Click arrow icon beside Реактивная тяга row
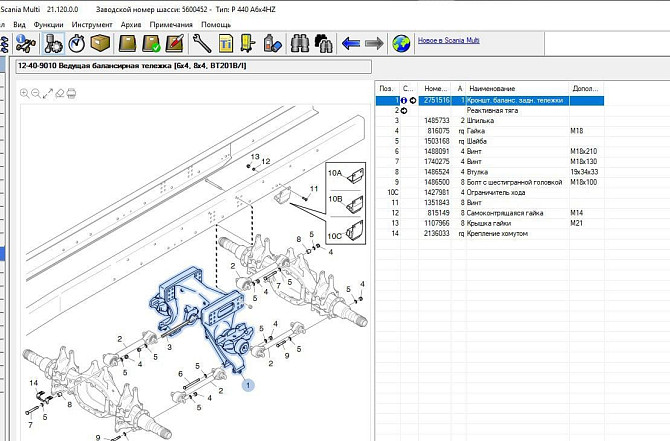Screen dimensions: 670x441 (404, 111)
